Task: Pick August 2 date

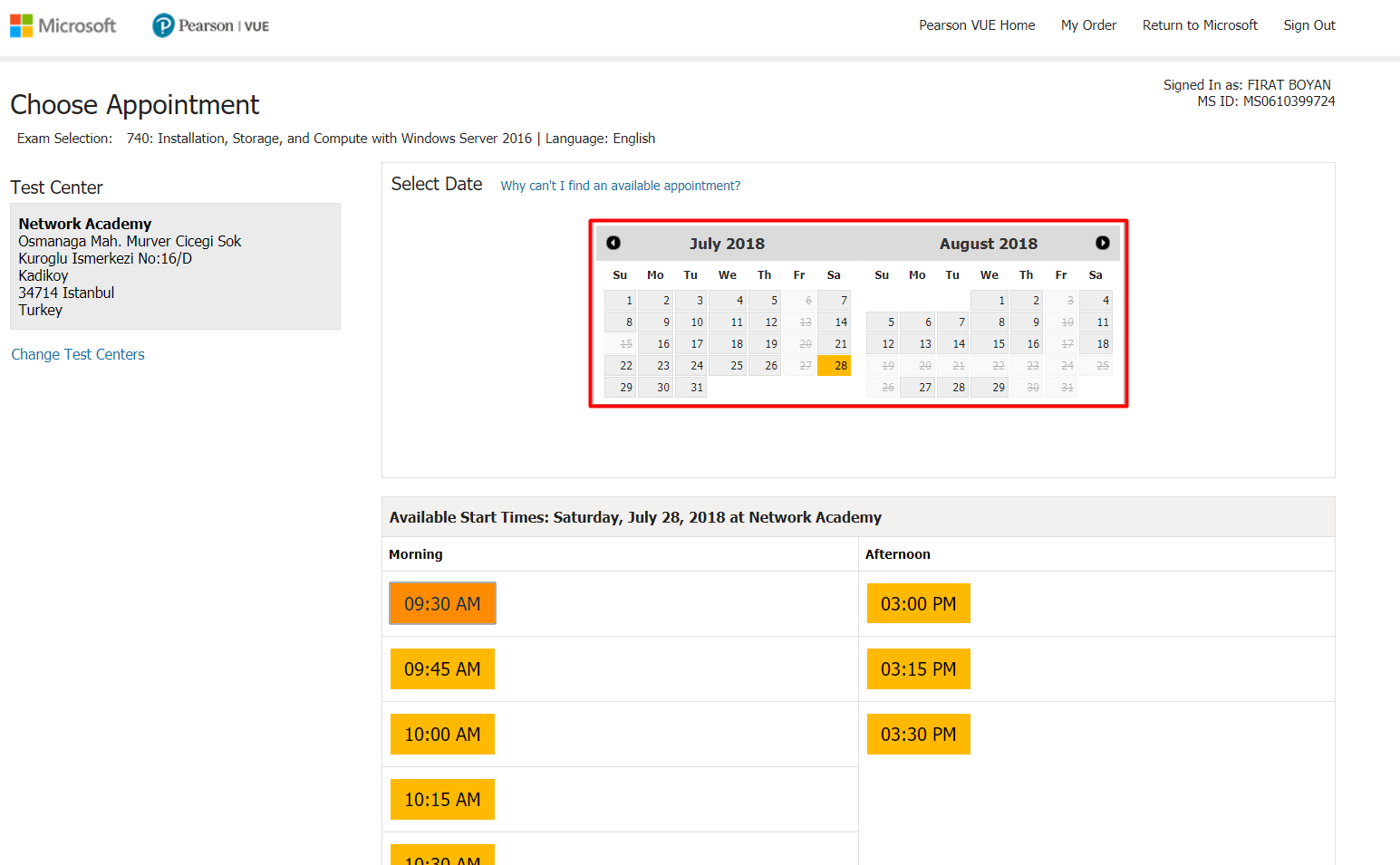Action: click(1027, 300)
